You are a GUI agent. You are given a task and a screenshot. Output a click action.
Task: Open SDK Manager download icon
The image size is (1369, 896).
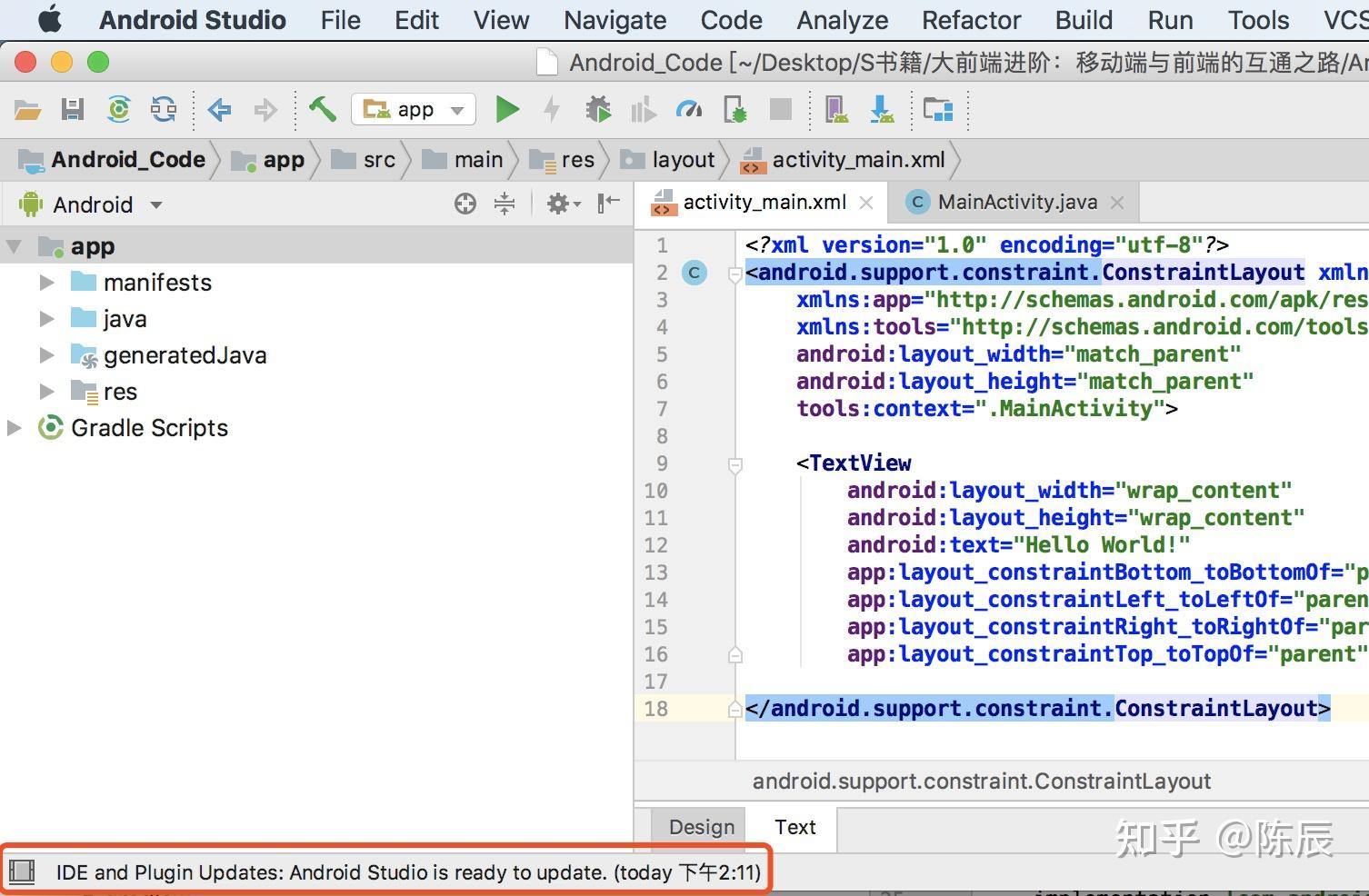[882, 110]
